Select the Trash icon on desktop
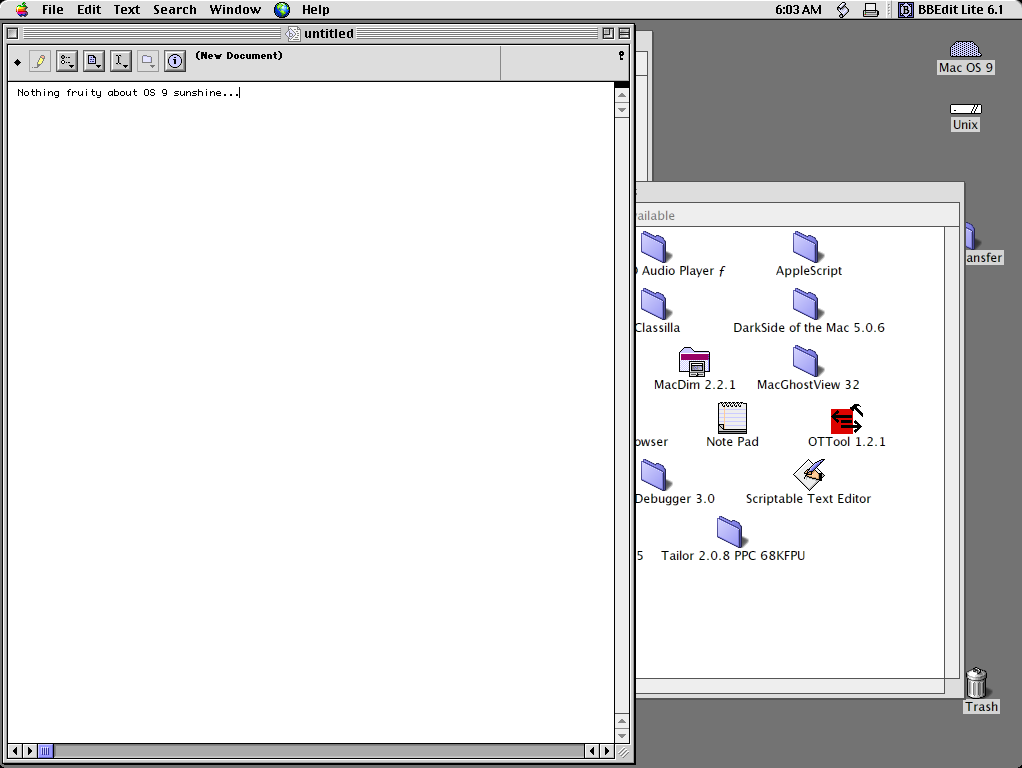 [976, 683]
